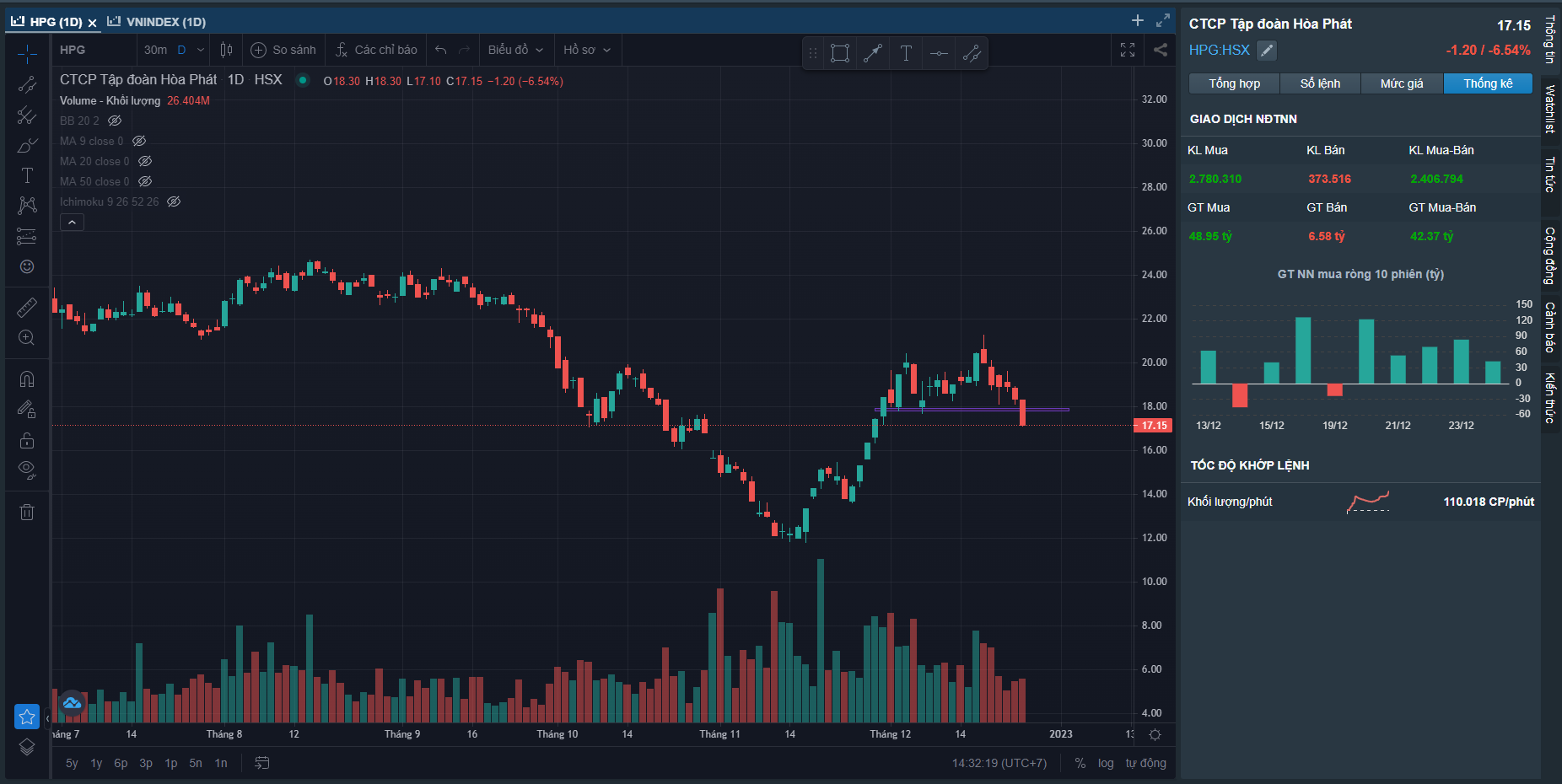Select the trend line drawing tool
Screen dimensions: 1562x784
[x=27, y=84]
